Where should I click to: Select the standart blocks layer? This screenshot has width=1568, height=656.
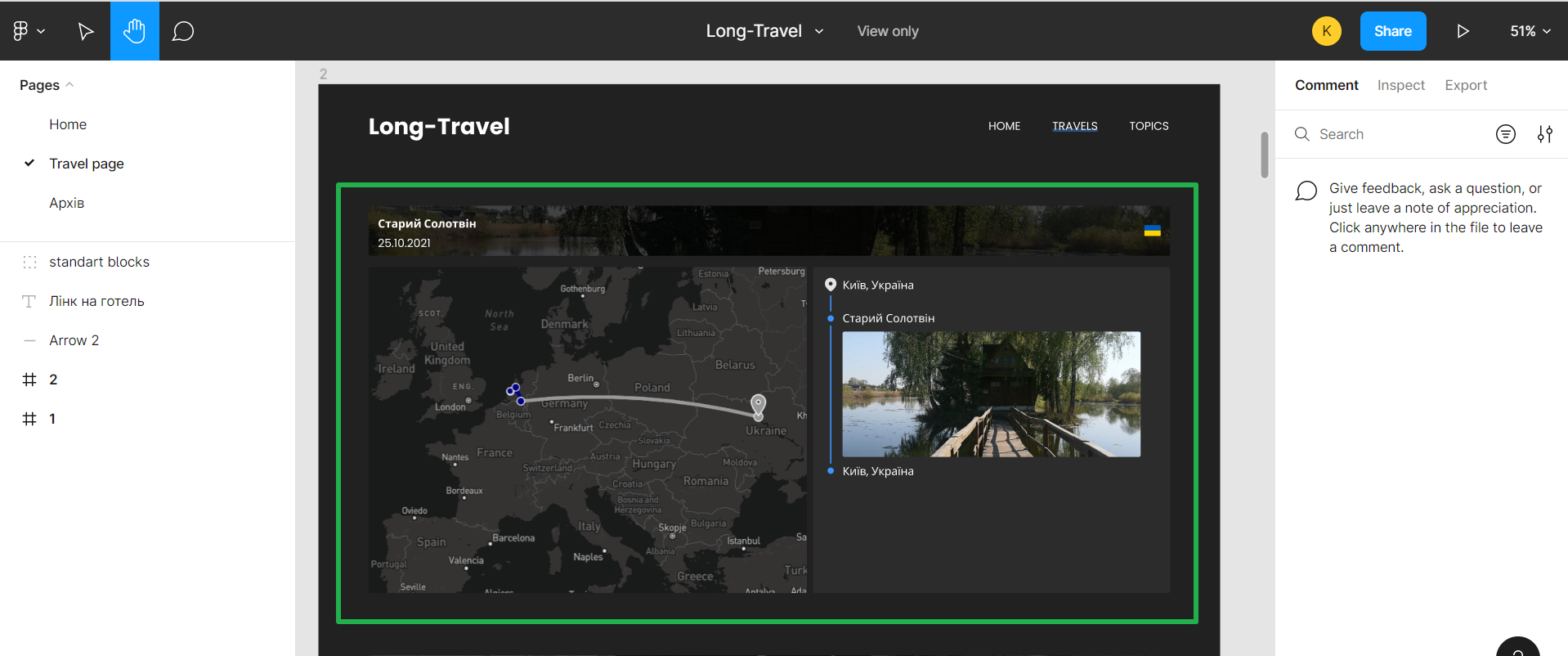tap(99, 262)
